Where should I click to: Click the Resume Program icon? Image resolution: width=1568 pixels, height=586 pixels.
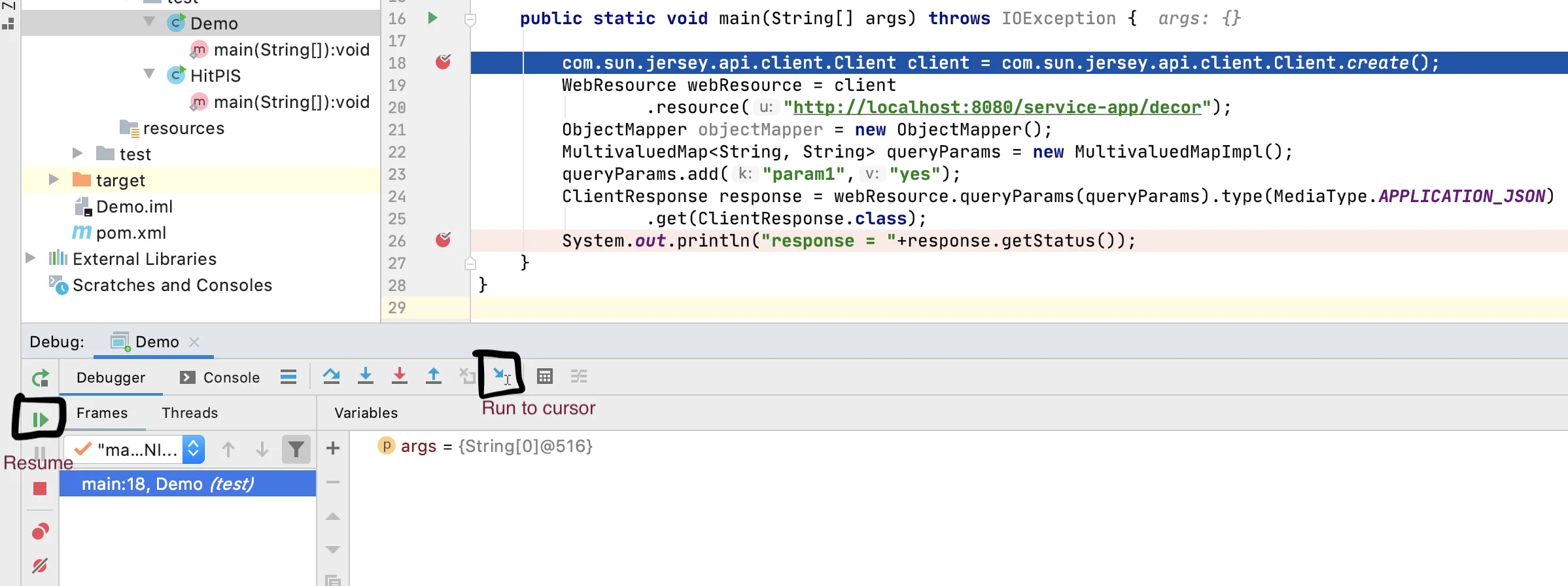[40, 419]
